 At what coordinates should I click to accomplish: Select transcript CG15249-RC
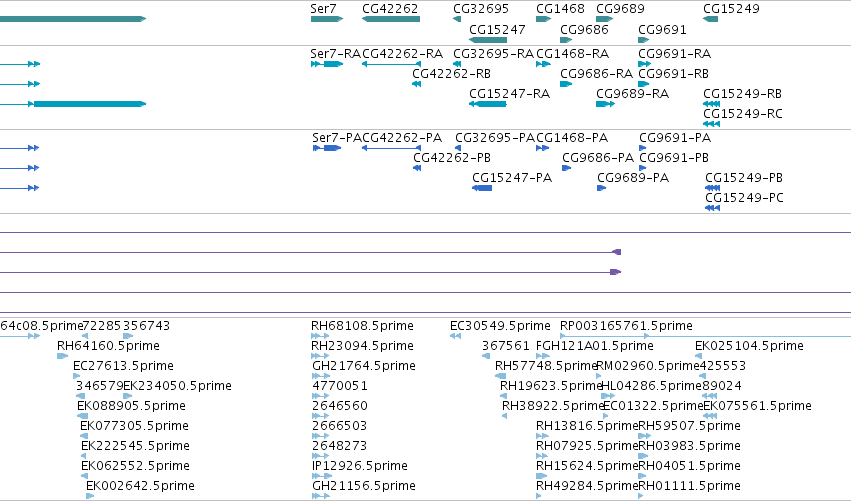[x=743, y=114]
